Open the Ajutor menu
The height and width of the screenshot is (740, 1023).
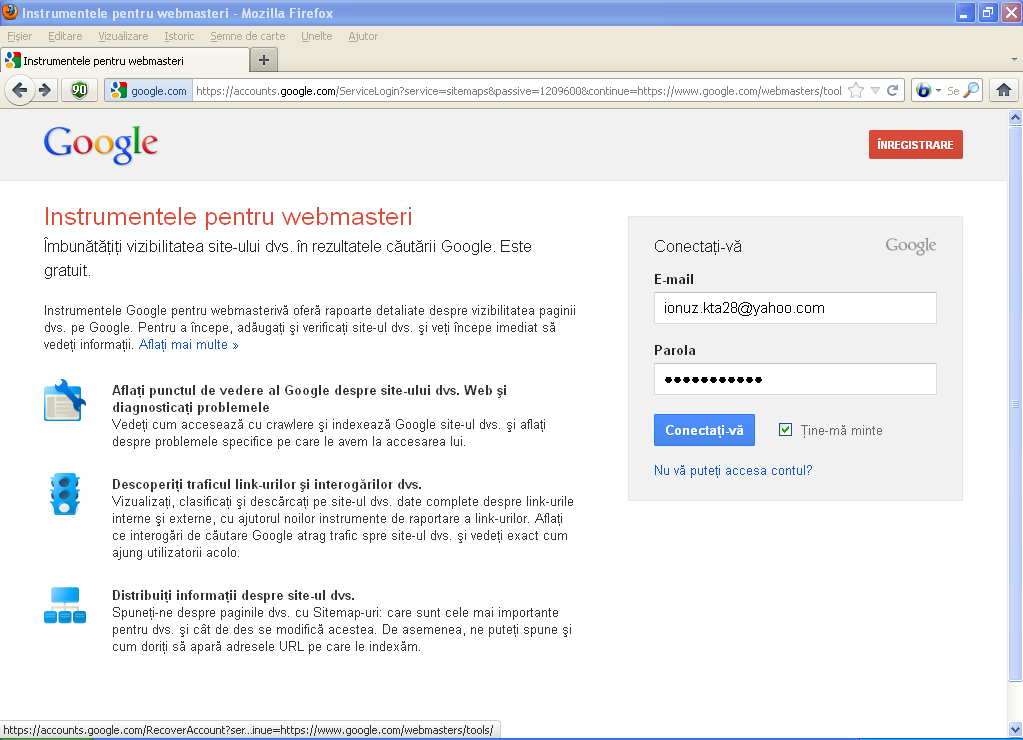click(x=363, y=36)
